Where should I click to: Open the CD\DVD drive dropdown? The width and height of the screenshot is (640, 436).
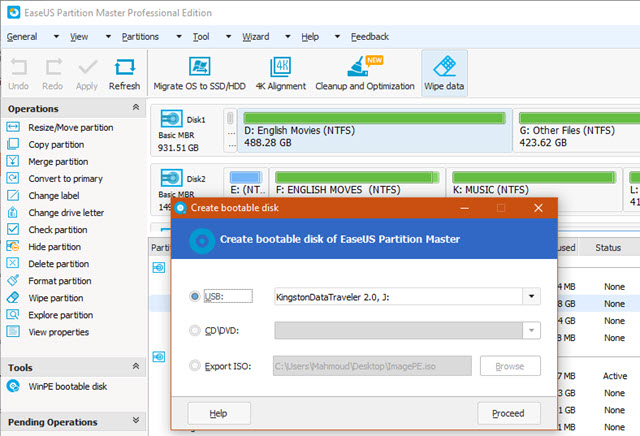(531, 330)
